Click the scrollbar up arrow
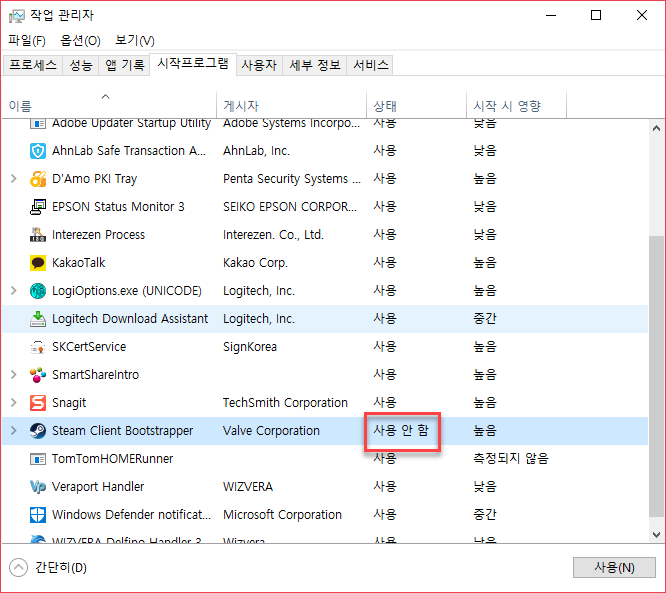The image size is (666, 593). [x=656, y=128]
